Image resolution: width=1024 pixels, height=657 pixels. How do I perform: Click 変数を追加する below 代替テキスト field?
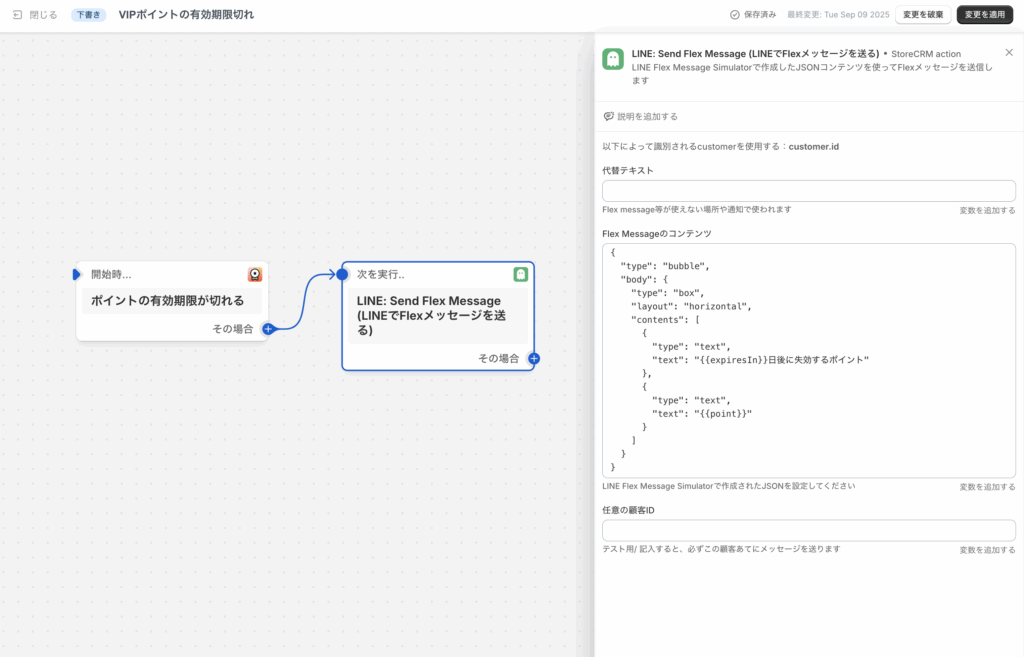pos(987,210)
